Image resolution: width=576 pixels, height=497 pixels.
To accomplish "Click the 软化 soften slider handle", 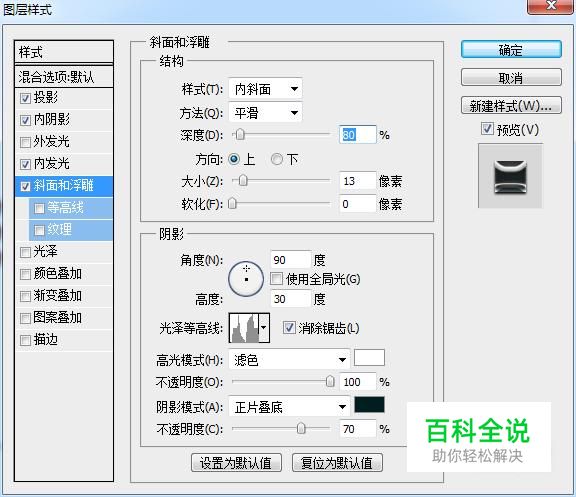I will click(232, 204).
